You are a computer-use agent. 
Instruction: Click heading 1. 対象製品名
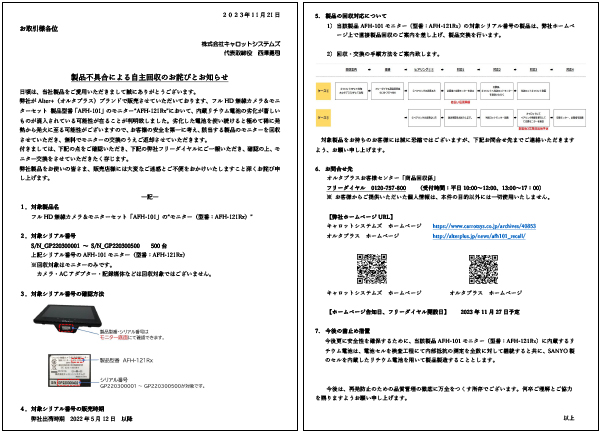point(40,207)
